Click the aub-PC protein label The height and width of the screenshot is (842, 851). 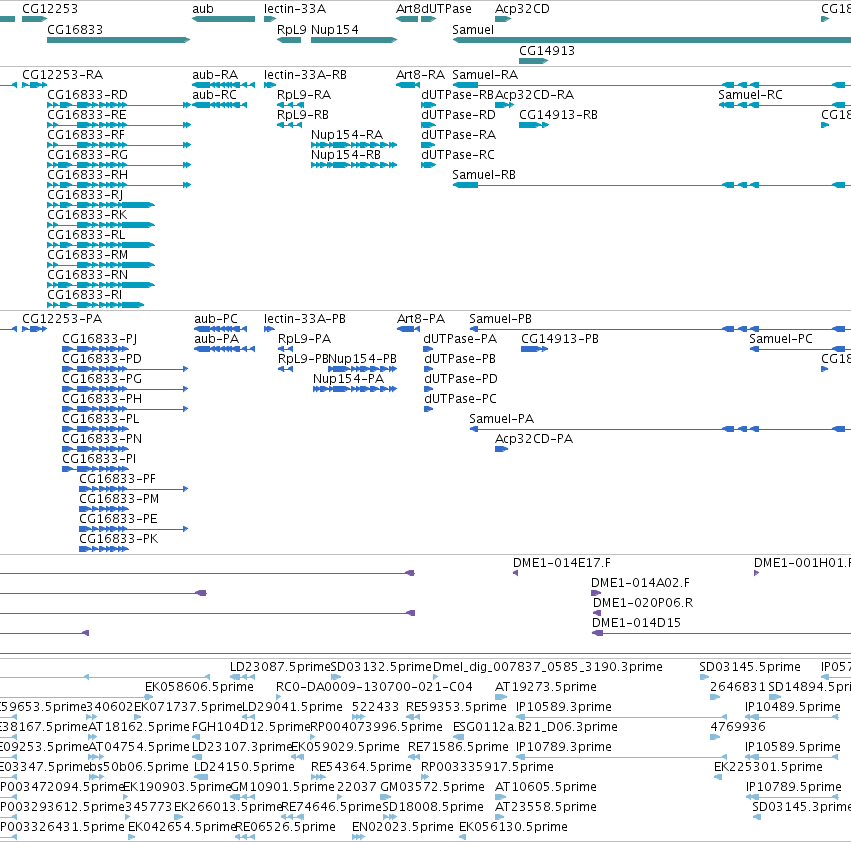pos(216,319)
